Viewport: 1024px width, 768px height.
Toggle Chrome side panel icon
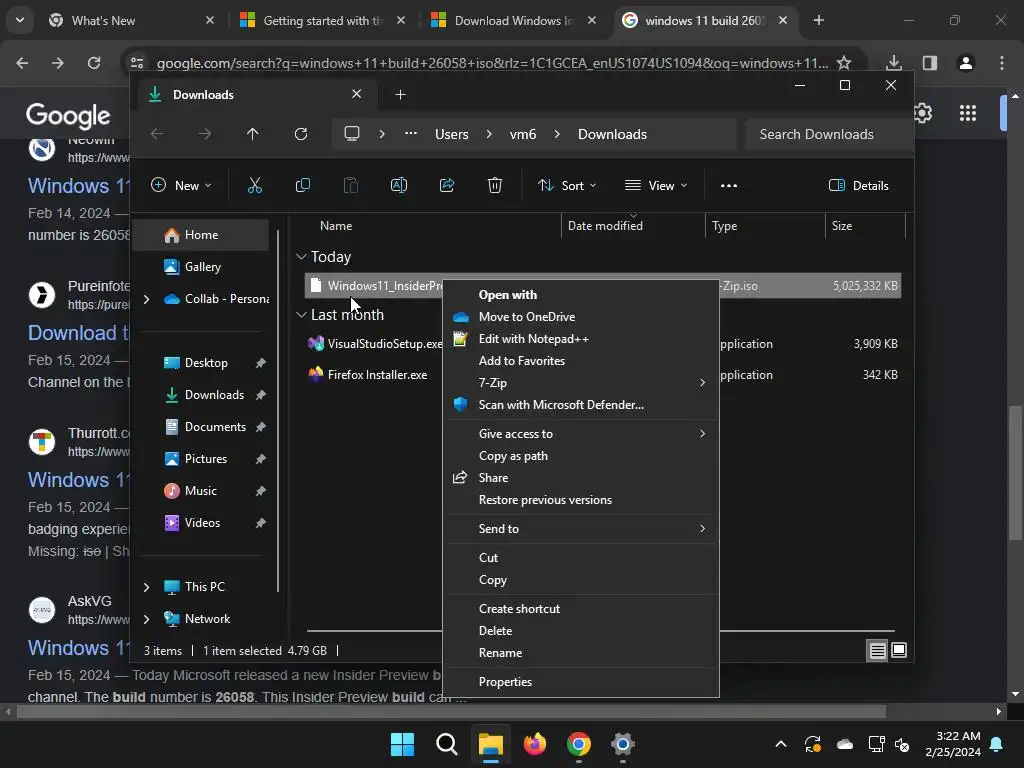click(x=930, y=63)
